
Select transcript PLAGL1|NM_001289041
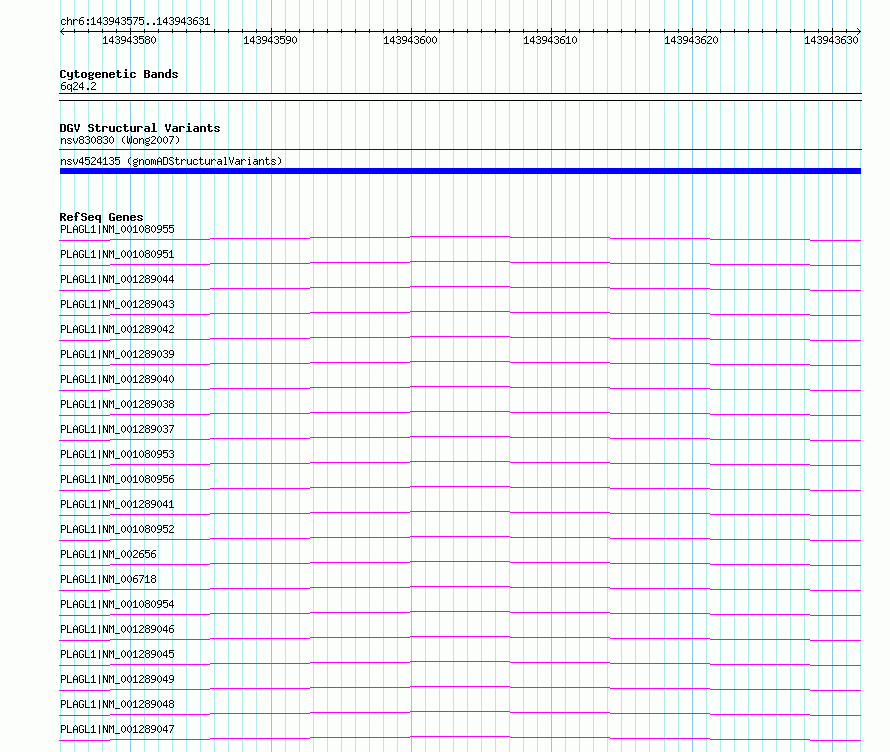tap(117, 504)
